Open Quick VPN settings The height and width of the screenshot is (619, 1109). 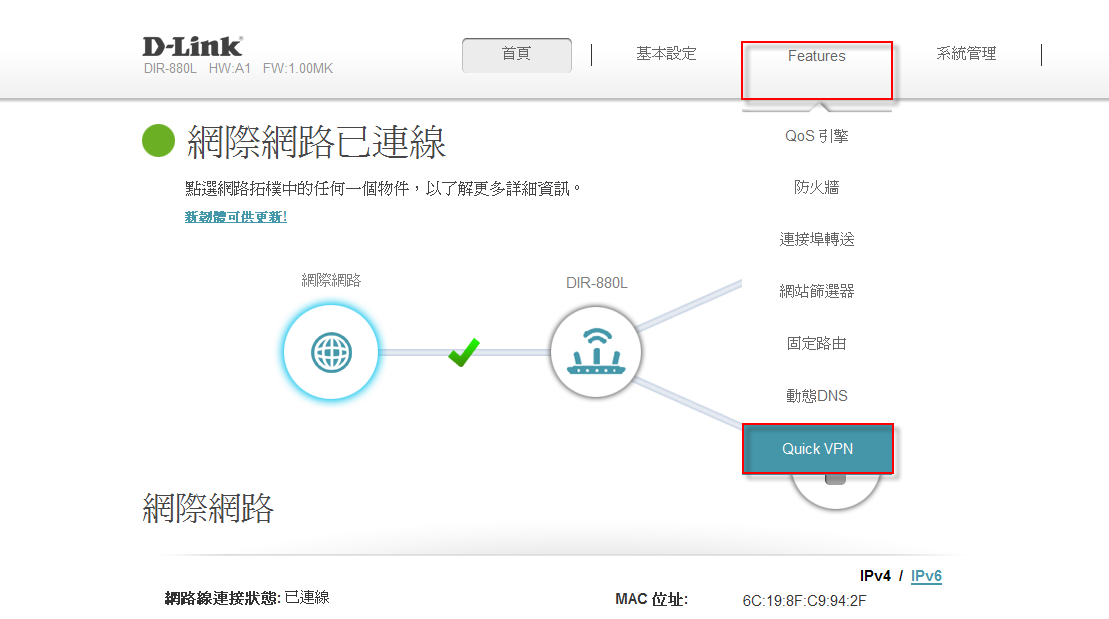816,449
